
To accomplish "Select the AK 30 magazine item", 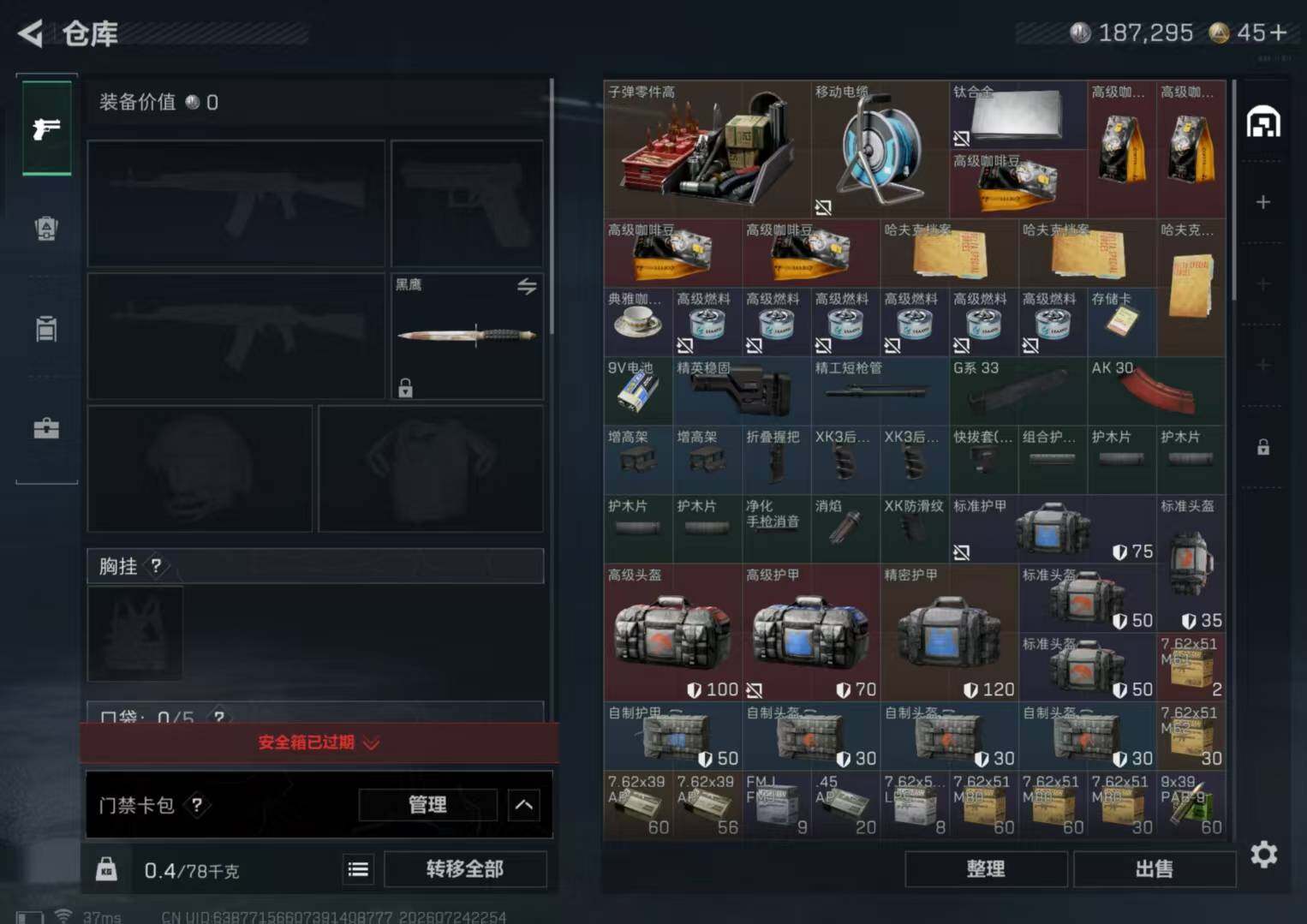I will [1156, 391].
